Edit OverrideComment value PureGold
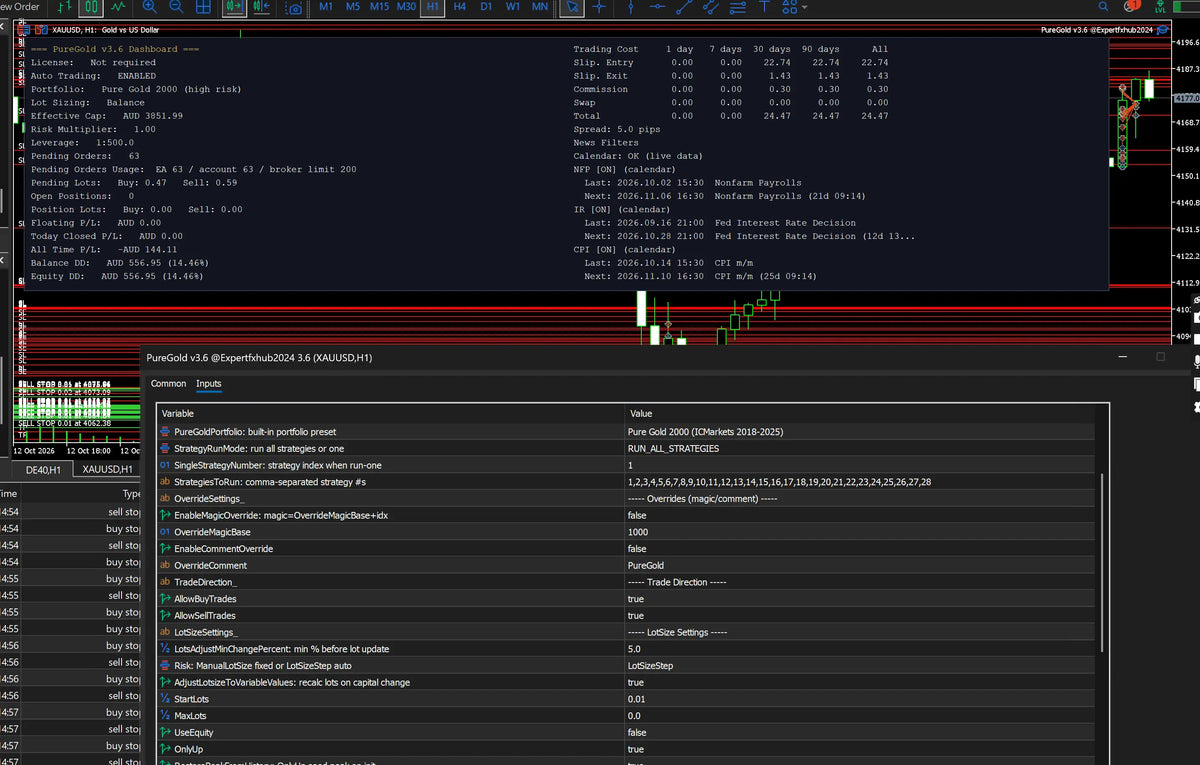The height and width of the screenshot is (765, 1200). coord(860,565)
